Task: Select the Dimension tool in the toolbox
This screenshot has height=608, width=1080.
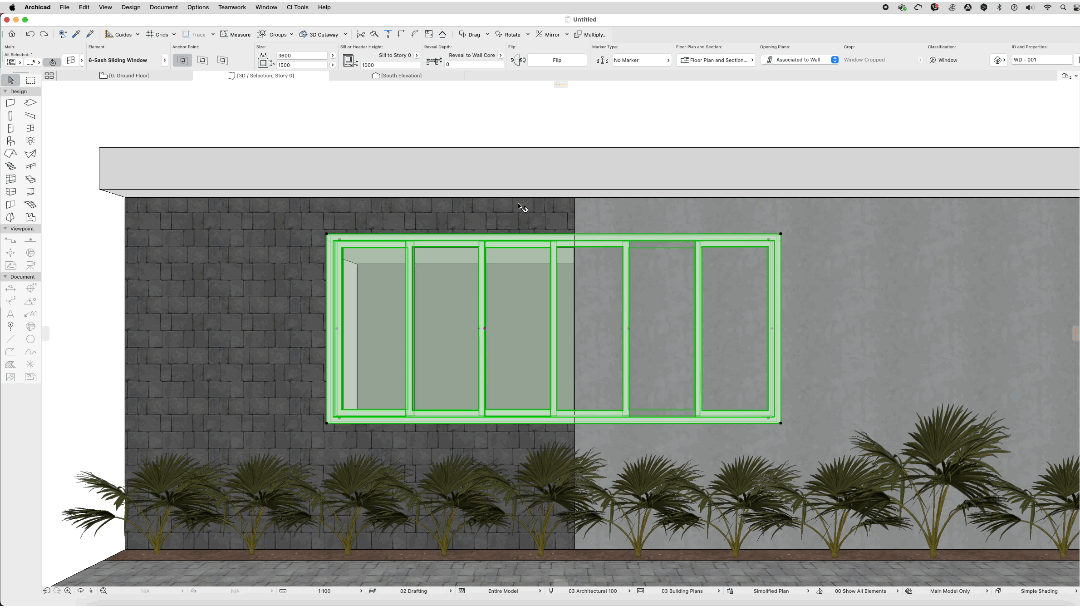Action: pos(10,289)
